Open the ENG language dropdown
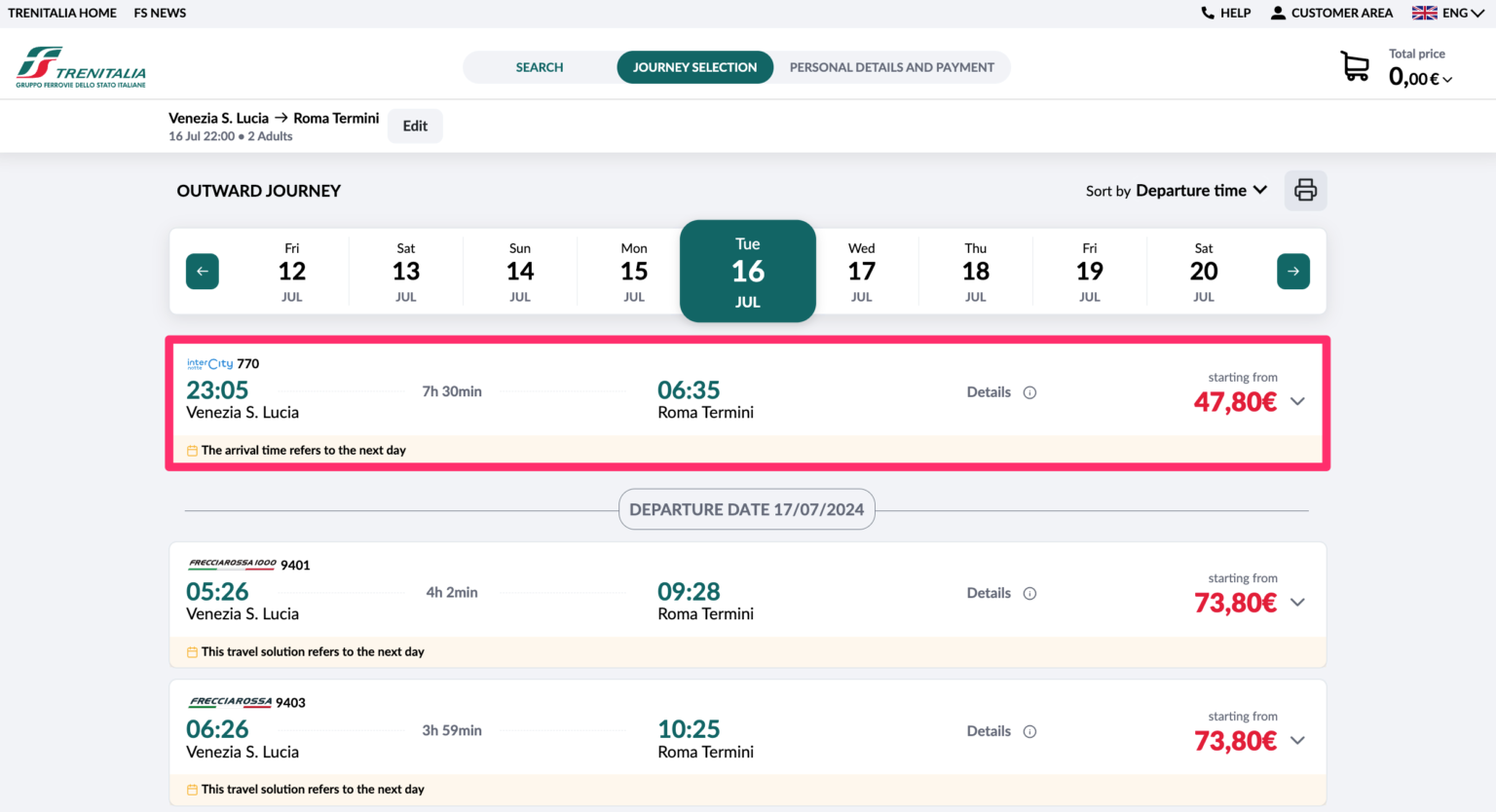This screenshot has width=1496, height=812. click(x=1463, y=13)
